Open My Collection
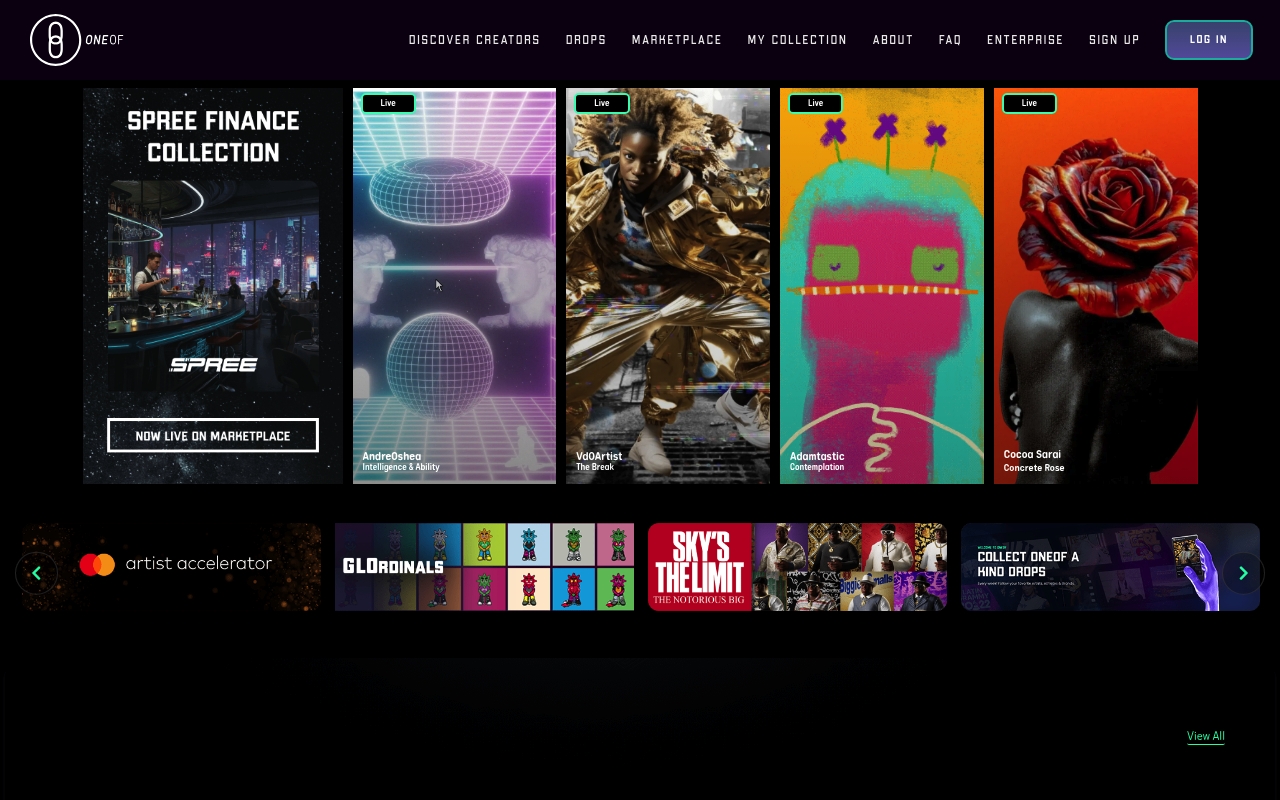Viewport: 1280px width, 800px height. click(797, 40)
